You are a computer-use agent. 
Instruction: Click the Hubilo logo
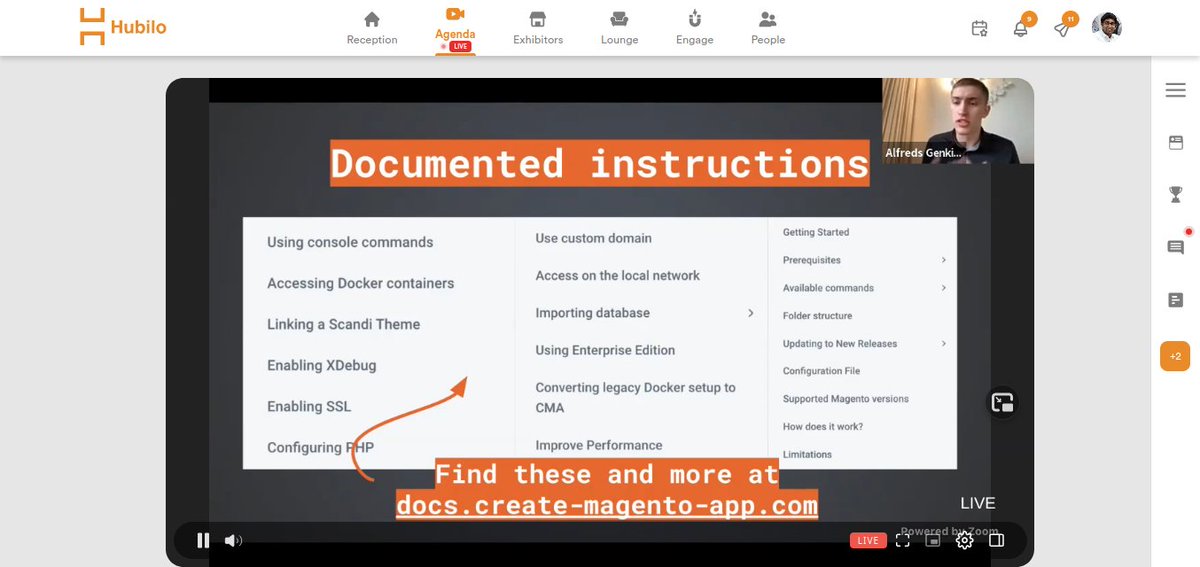[x=123, y=27]
